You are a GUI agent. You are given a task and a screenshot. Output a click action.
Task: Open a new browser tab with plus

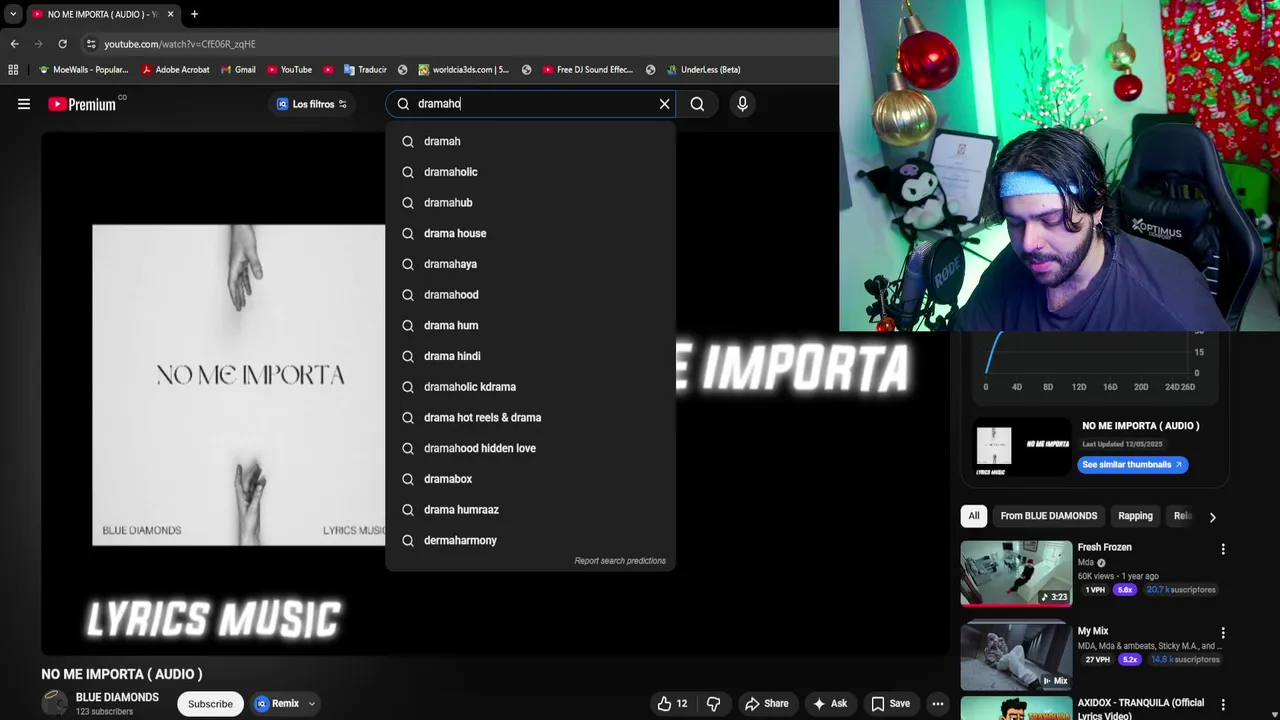click(x=194, y=14)
